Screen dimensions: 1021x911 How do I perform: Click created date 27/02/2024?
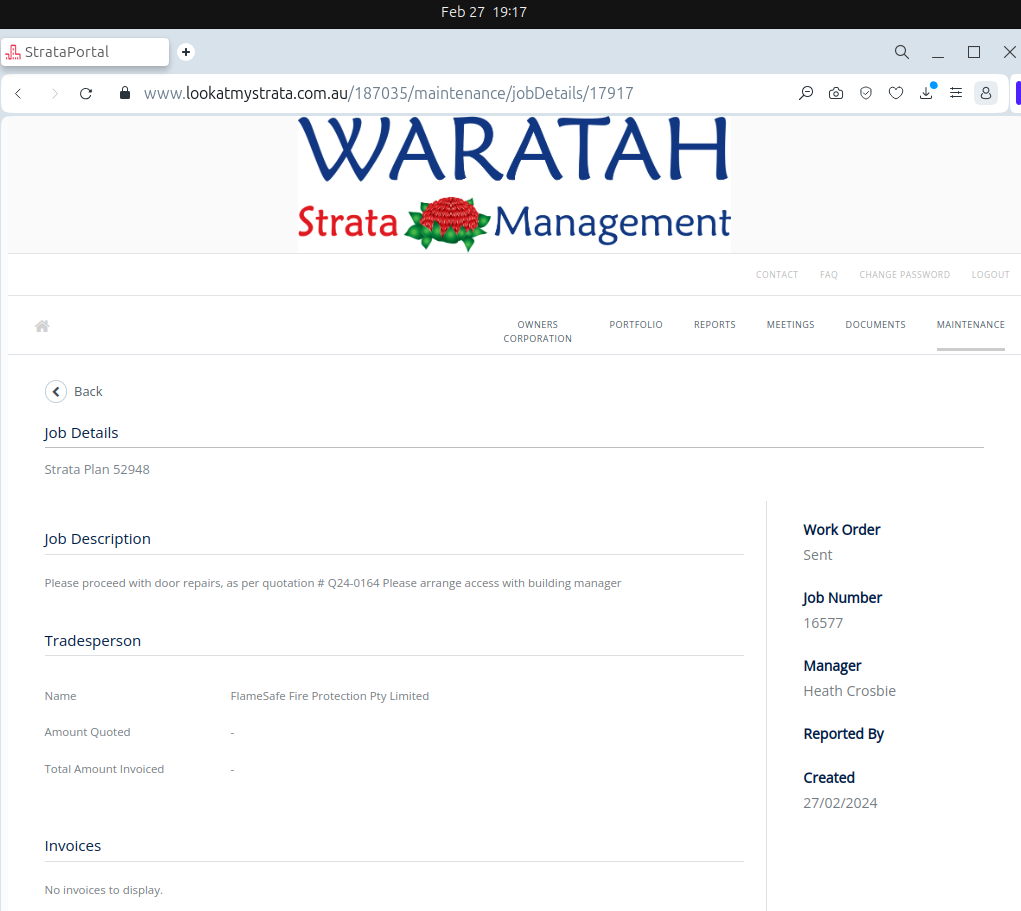[x=840, y=803]
